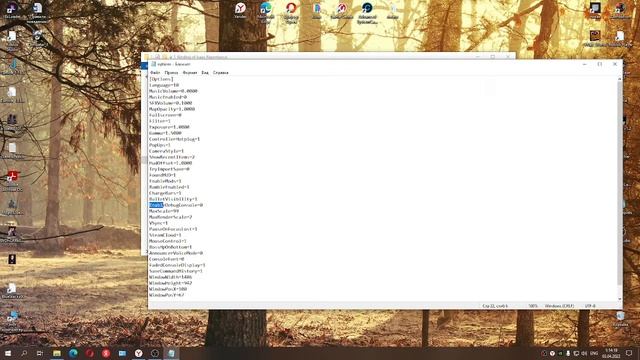
Task: Click the MapOpacity line
Action: [172, 109]
